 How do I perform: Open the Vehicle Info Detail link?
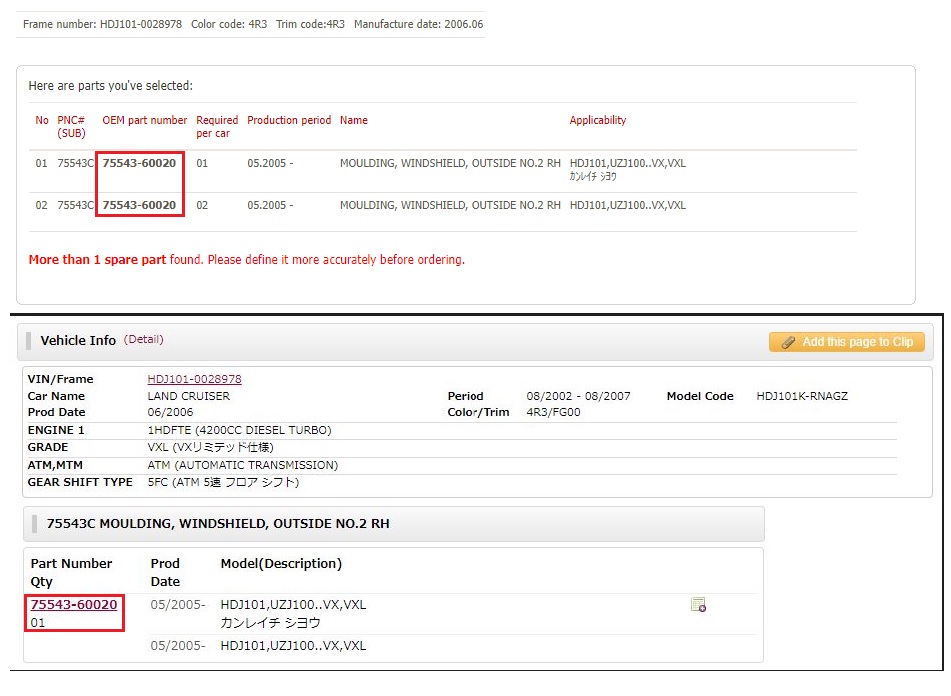click(144, 340)
